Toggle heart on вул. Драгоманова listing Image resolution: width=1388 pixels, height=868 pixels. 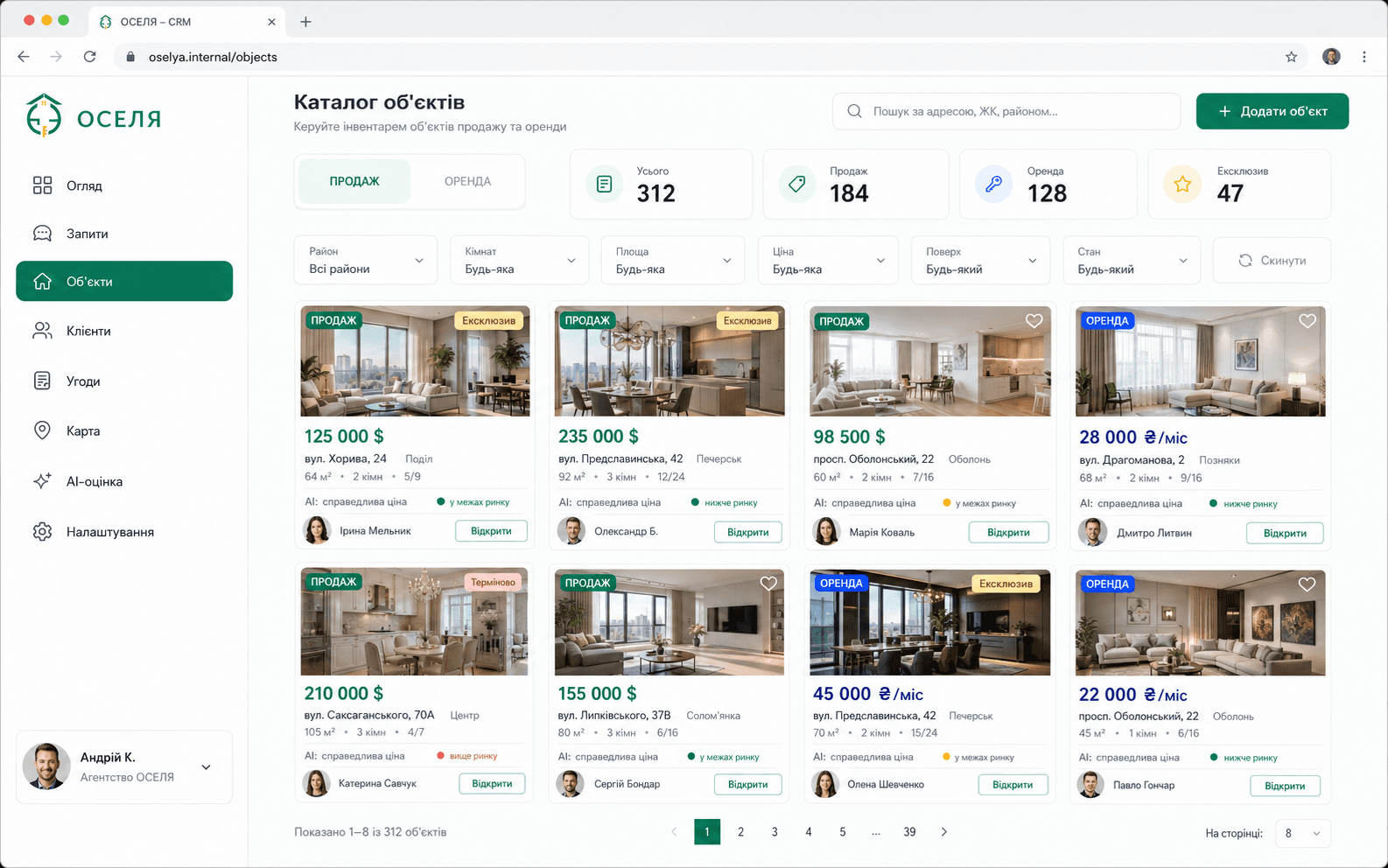tap(1307, 321)
